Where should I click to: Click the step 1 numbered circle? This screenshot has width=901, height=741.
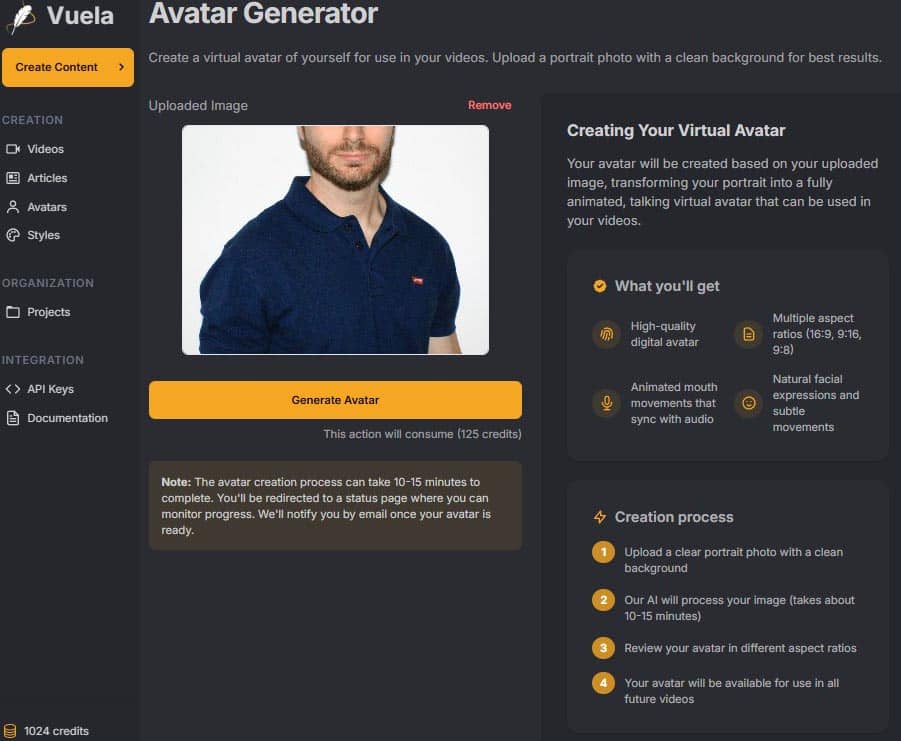point(603,552)
